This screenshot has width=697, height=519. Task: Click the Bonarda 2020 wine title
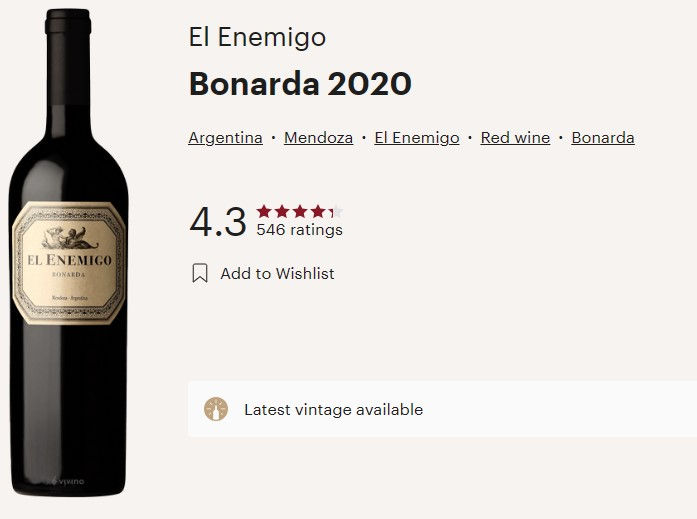point(300,83)
